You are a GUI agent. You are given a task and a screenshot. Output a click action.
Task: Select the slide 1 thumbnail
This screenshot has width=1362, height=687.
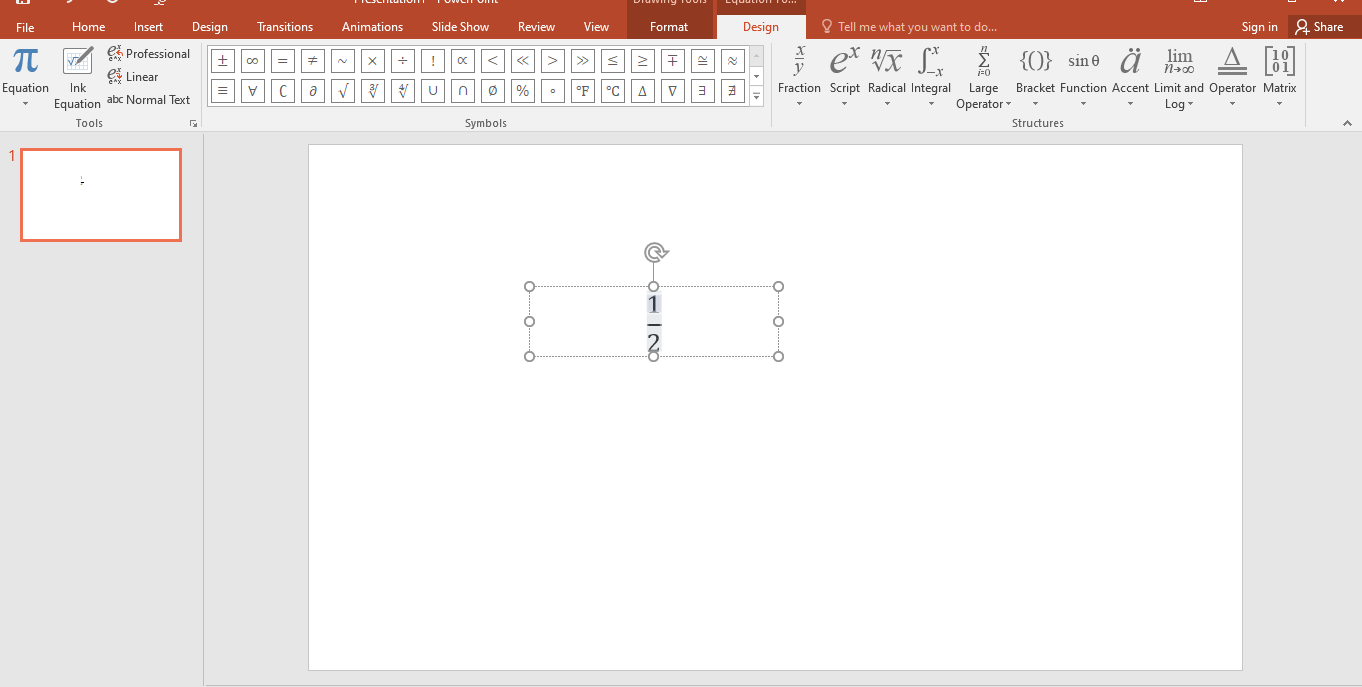pyautogui.click(x=100, y=194)
